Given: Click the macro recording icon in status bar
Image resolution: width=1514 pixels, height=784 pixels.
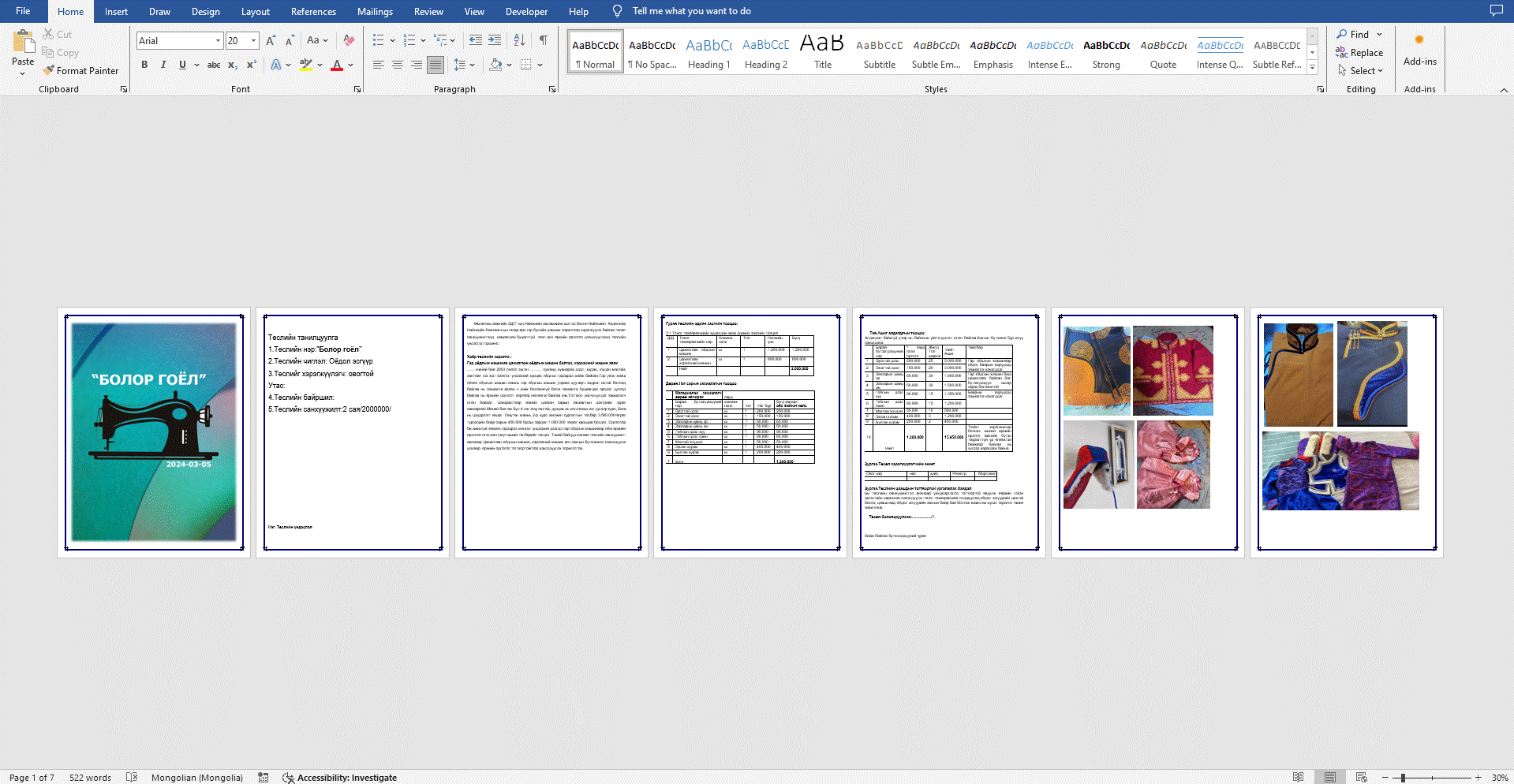Looking at the screenshot, I should coord(264,778).
